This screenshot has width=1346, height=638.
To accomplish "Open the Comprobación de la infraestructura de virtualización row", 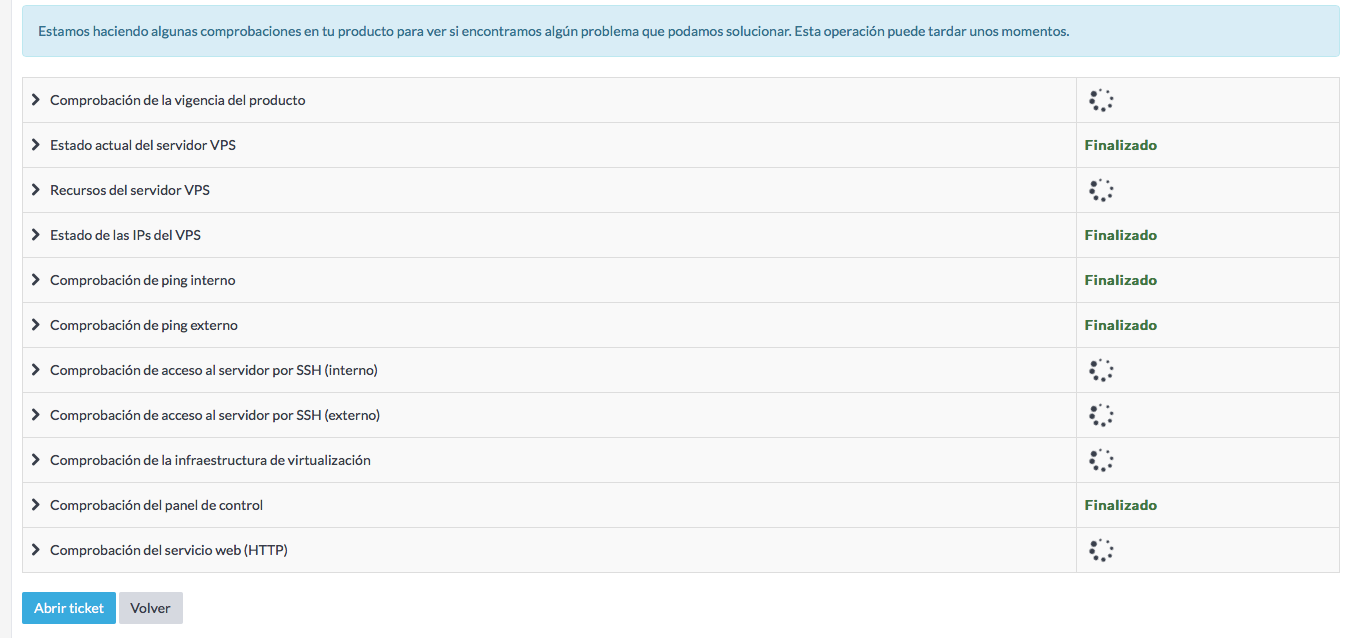I will tap(210, 460).
